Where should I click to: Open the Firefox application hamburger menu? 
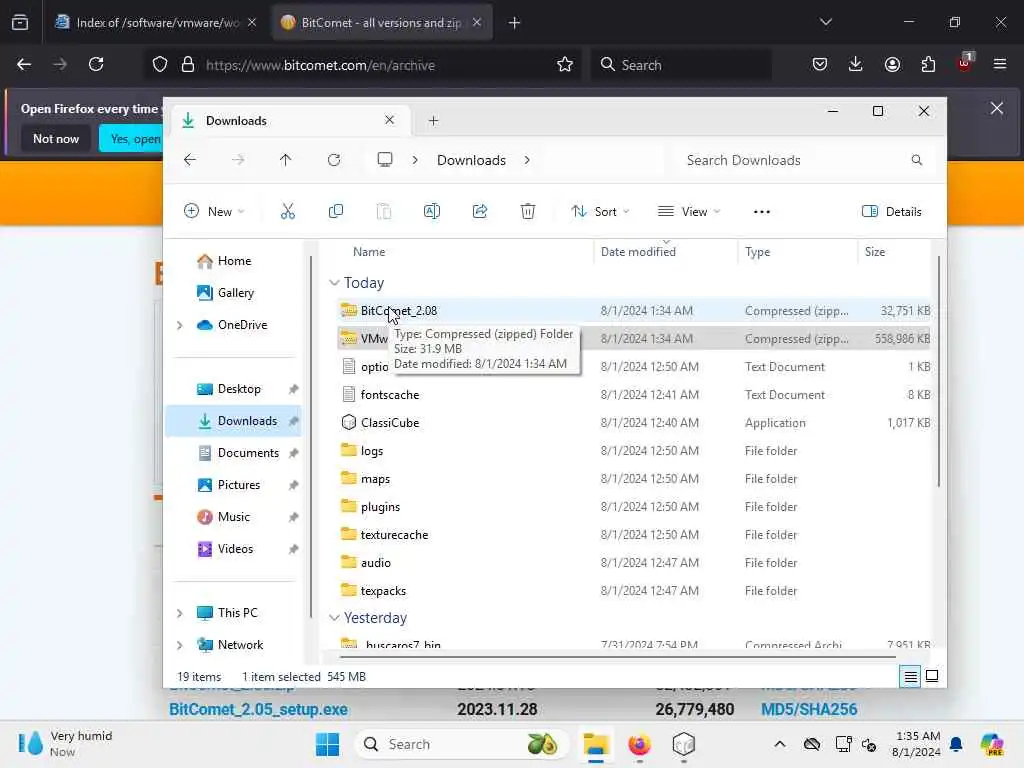[1000, 64]
